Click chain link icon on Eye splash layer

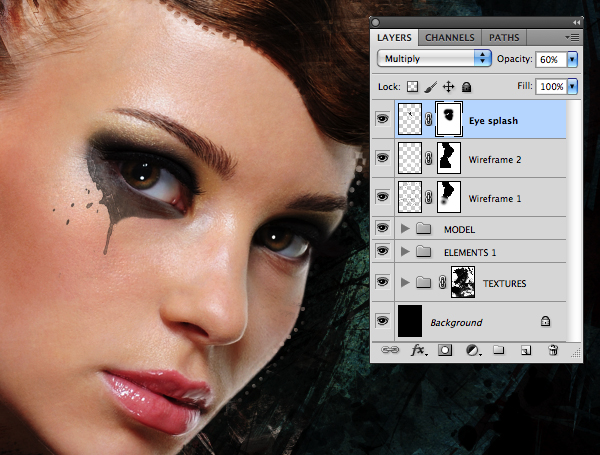tap(429, 119)
